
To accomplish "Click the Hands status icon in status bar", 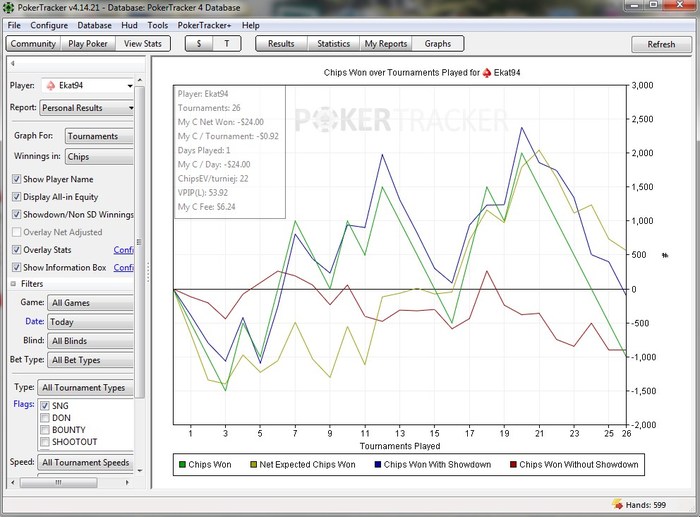I will coord(617,504).
